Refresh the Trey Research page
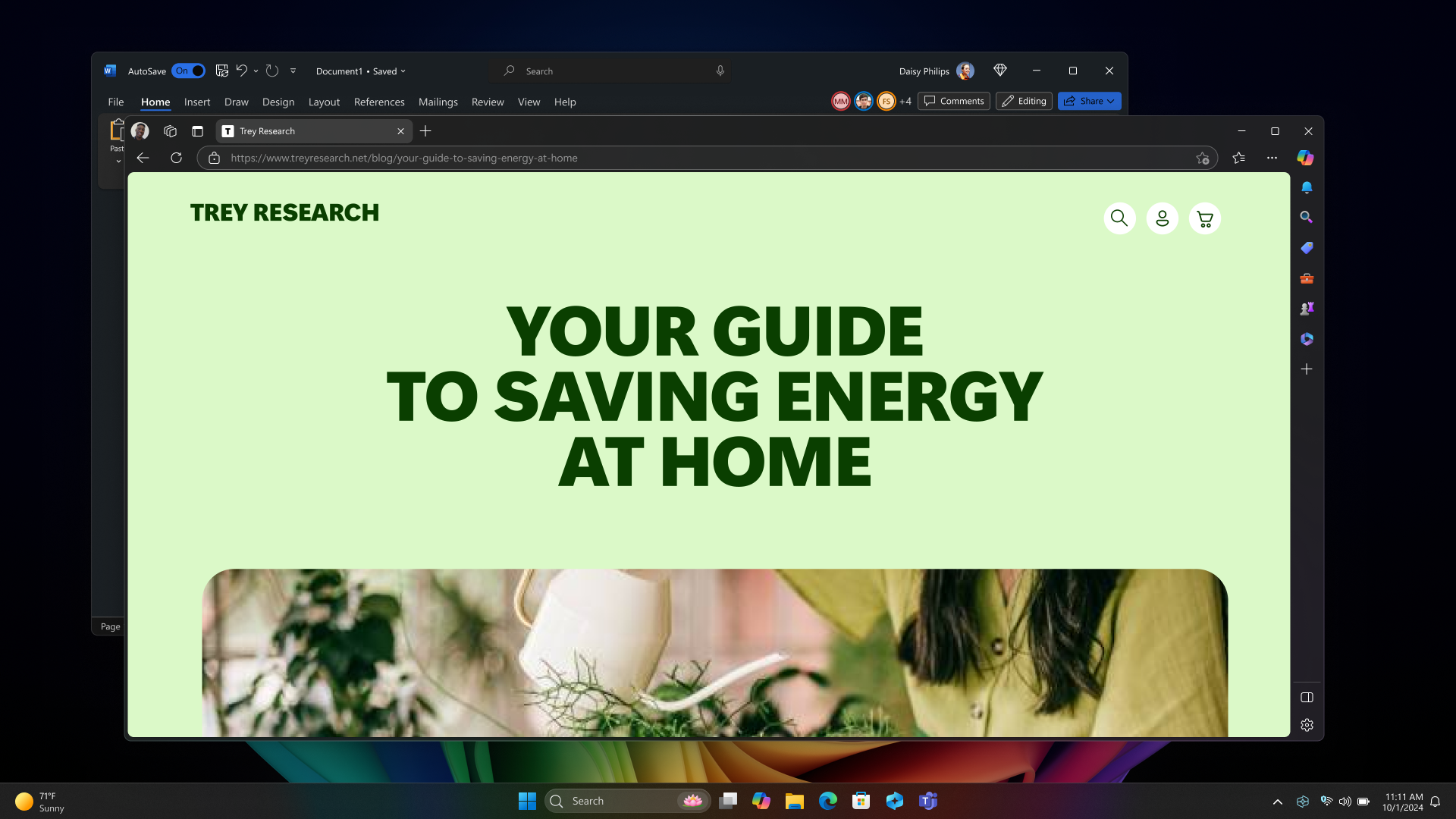Viewport: 1456px width, 819px height. (x=176, y=158)
